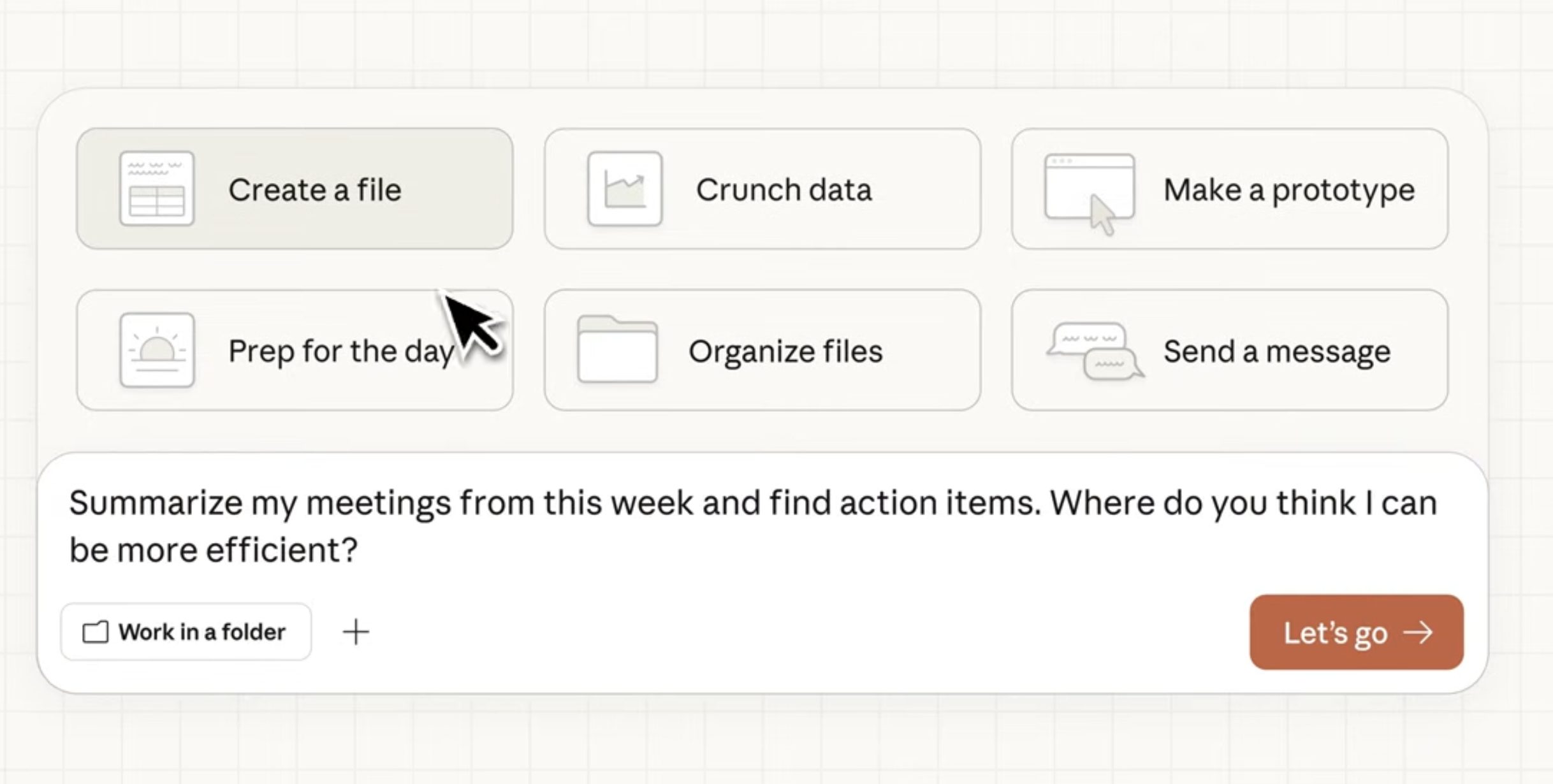This screenshot has width=1553, height=784.
Task: Select the "Organize files" label
Action: point(785,351)
